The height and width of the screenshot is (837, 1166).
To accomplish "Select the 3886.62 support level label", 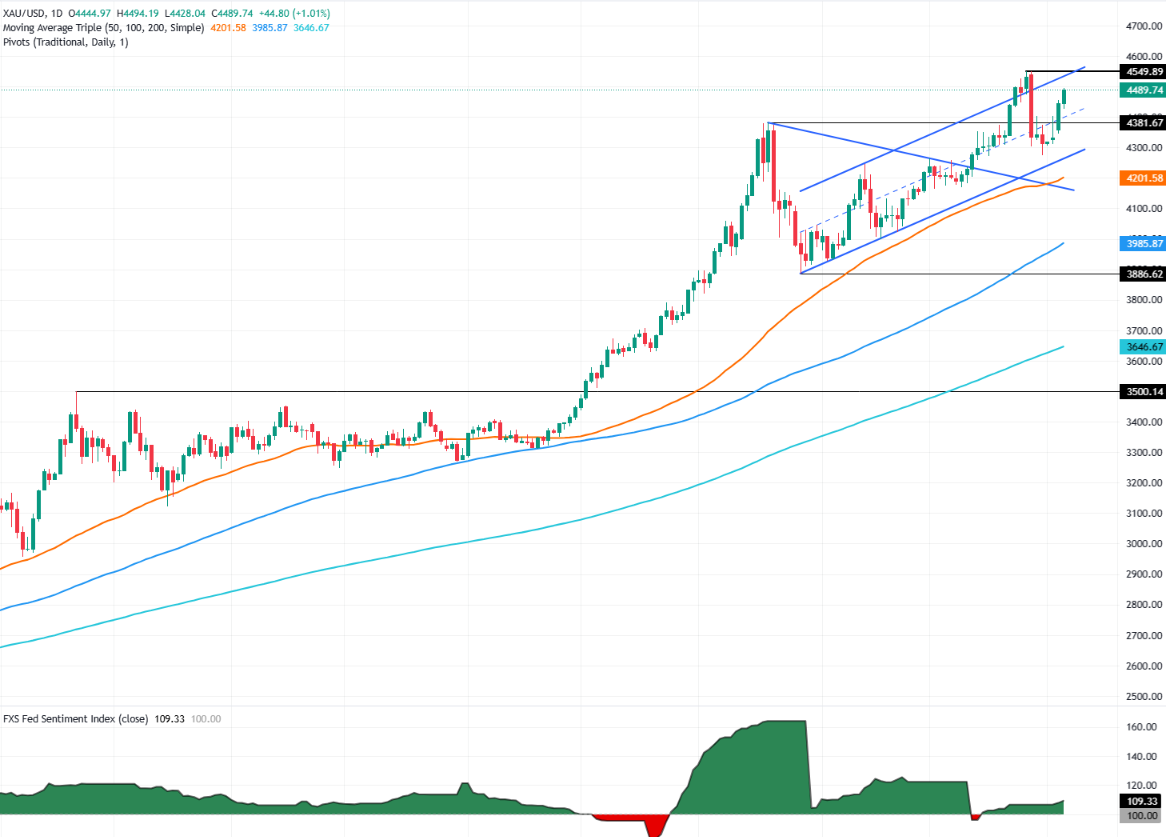I will click(1144, 273).
